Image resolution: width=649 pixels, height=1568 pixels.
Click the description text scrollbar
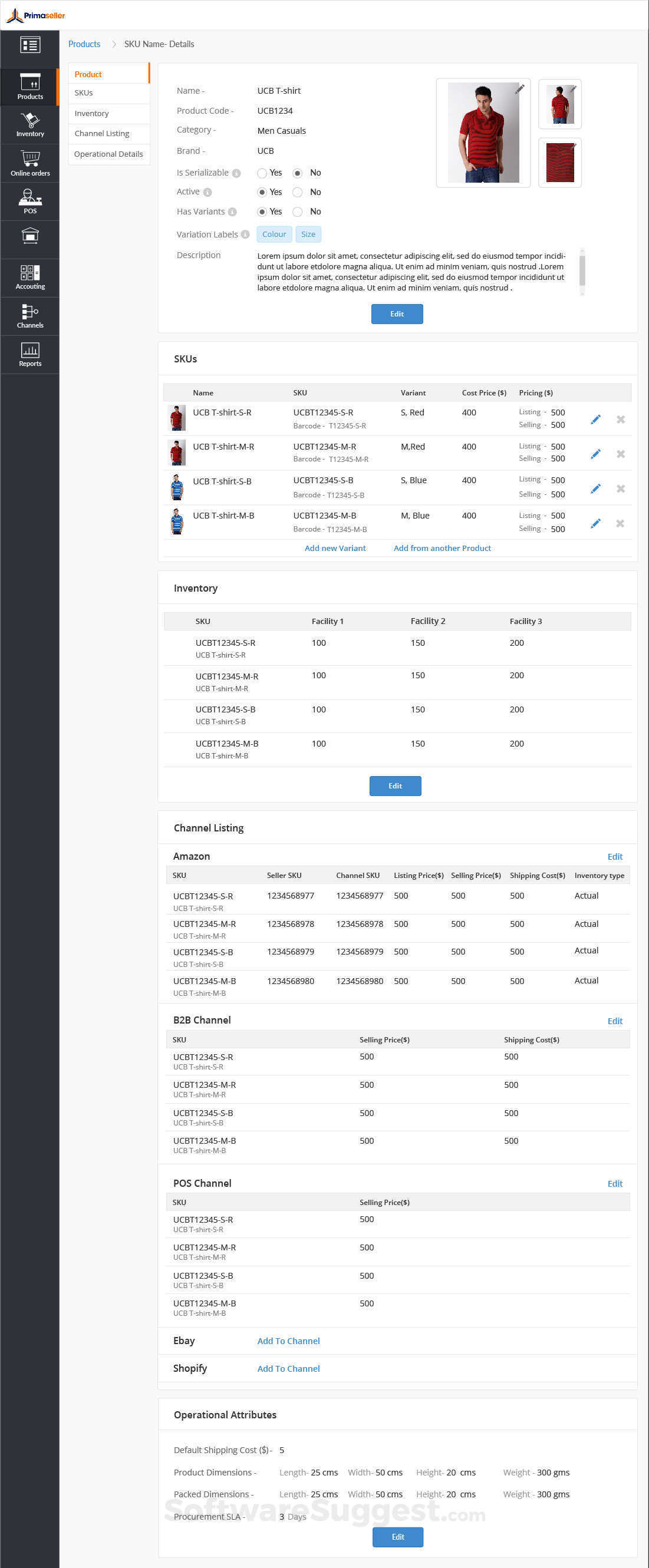pos(582,270)
